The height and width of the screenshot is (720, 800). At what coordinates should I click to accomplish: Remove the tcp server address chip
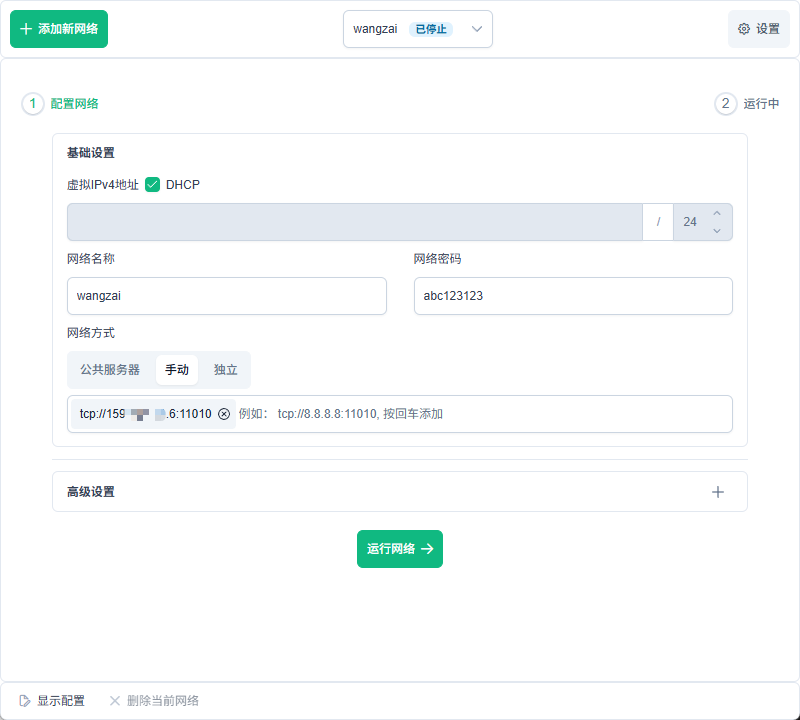(224, 414)
